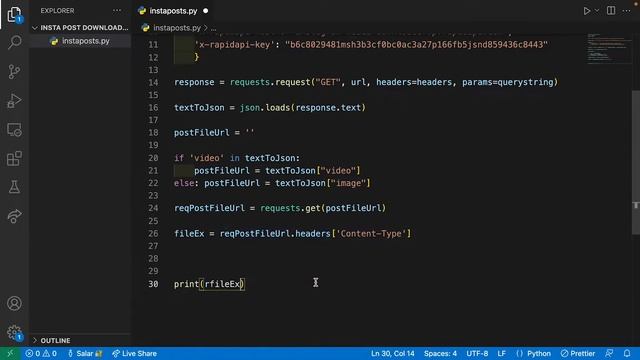Image resolution: width=640 pixels, height=360 pixels.
Task: Change indentation via Spaces: 4
Action: tap(440, 353)
